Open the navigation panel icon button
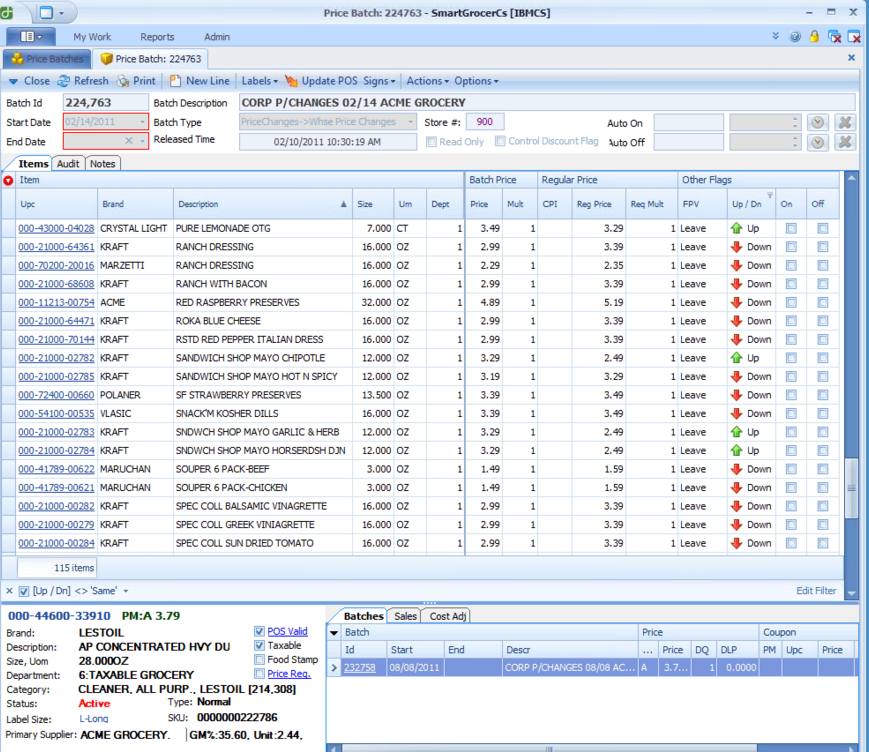 (30, 37)
